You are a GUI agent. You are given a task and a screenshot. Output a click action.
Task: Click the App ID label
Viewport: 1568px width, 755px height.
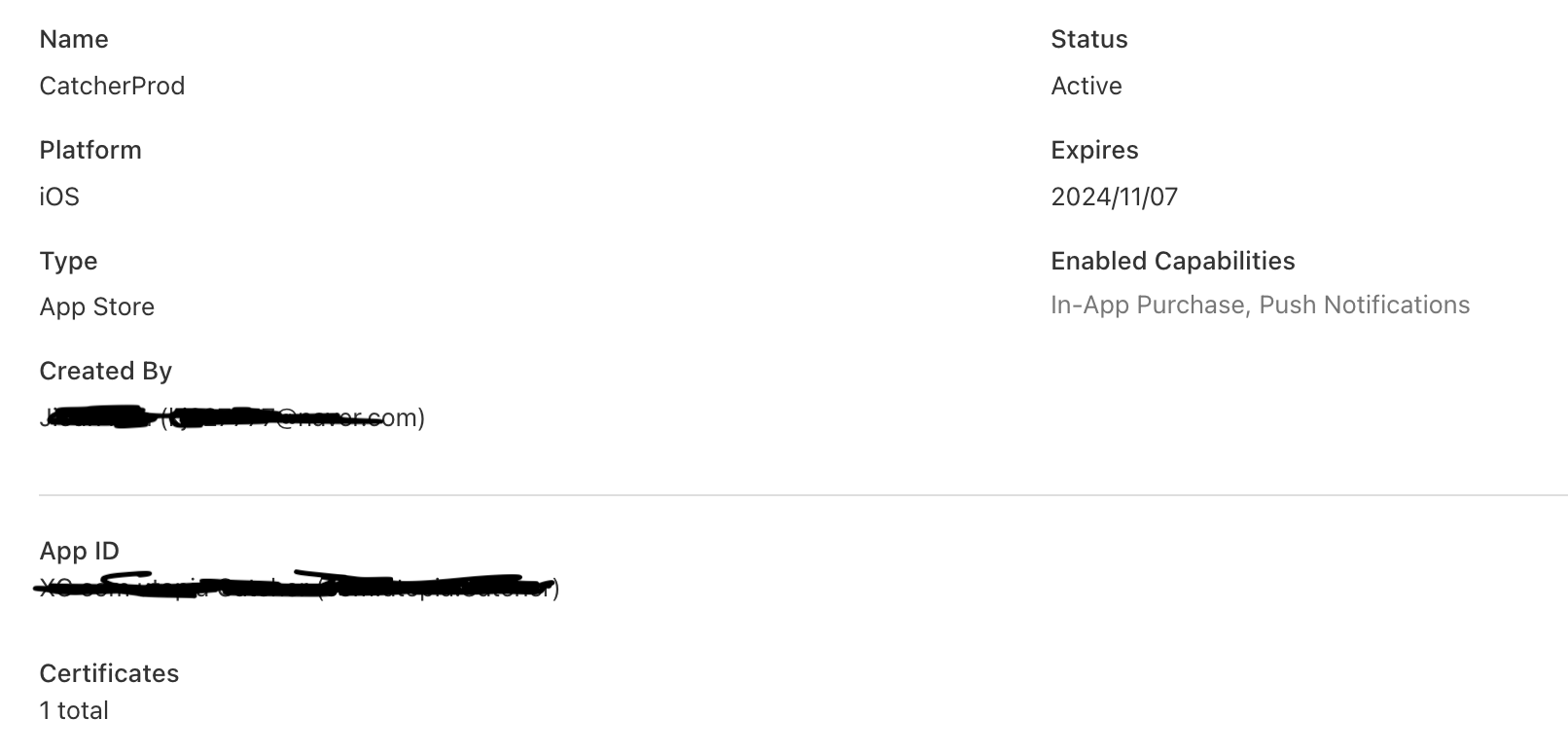[x=80, y=551]
